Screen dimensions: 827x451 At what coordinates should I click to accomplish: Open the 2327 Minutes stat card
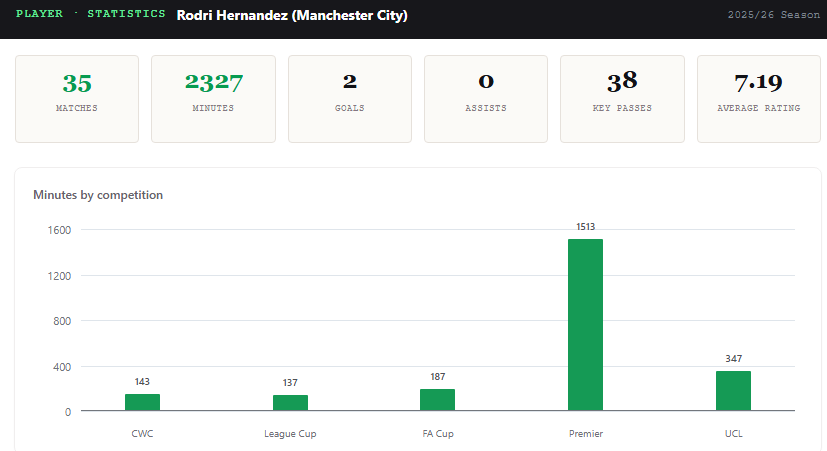click(x=214, y=99)
